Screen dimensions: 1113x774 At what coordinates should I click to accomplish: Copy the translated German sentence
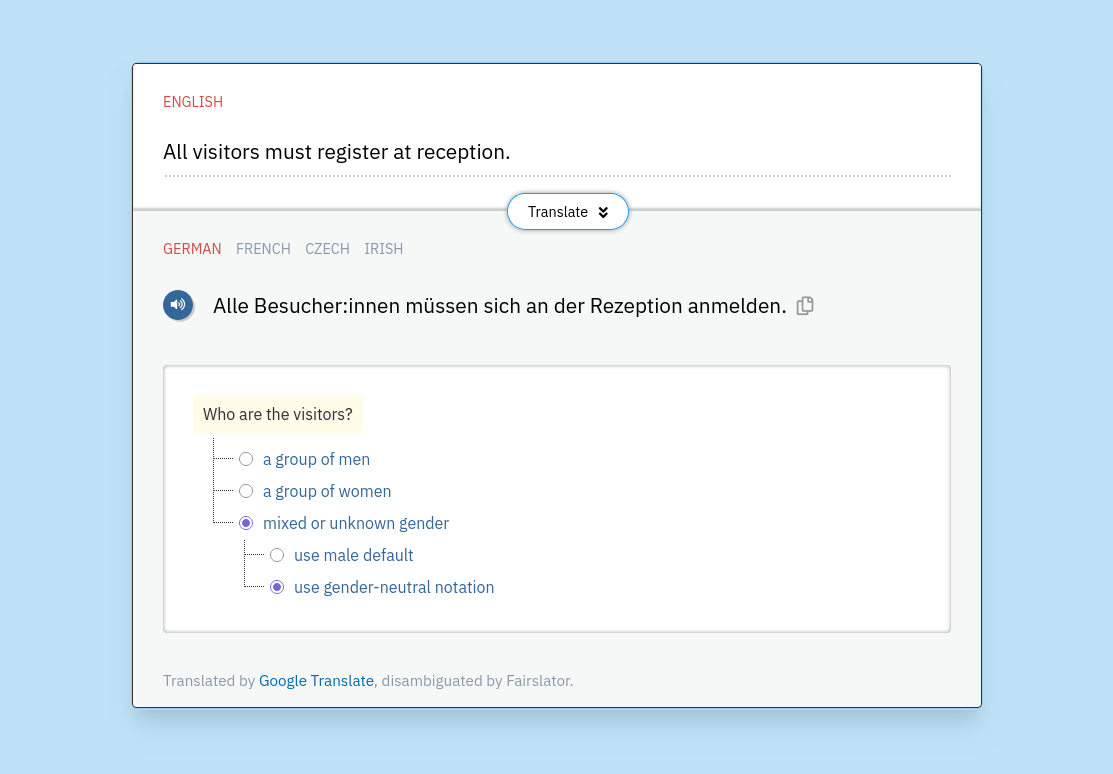point(805,306)
